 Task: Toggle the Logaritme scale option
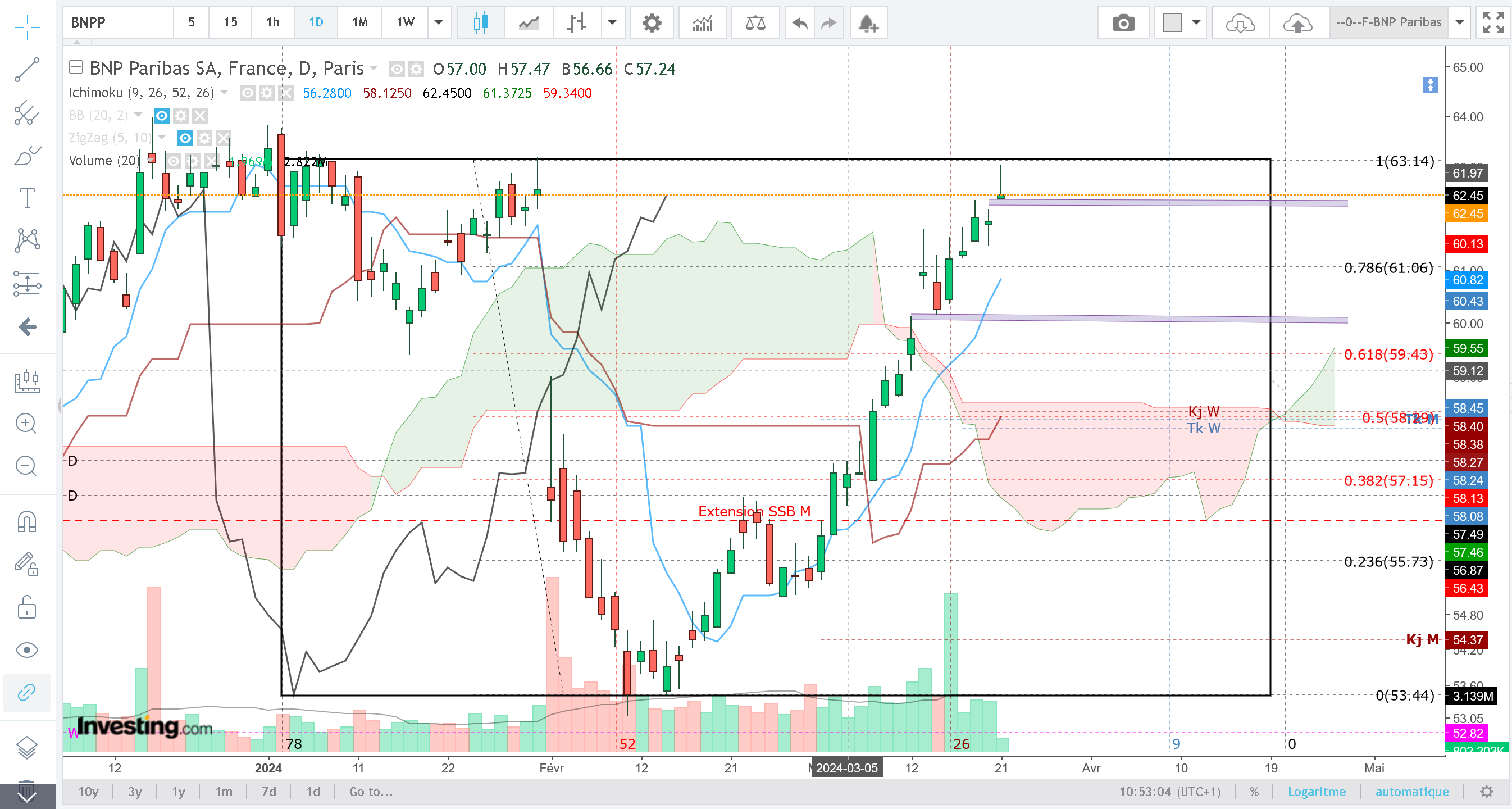1317,792
